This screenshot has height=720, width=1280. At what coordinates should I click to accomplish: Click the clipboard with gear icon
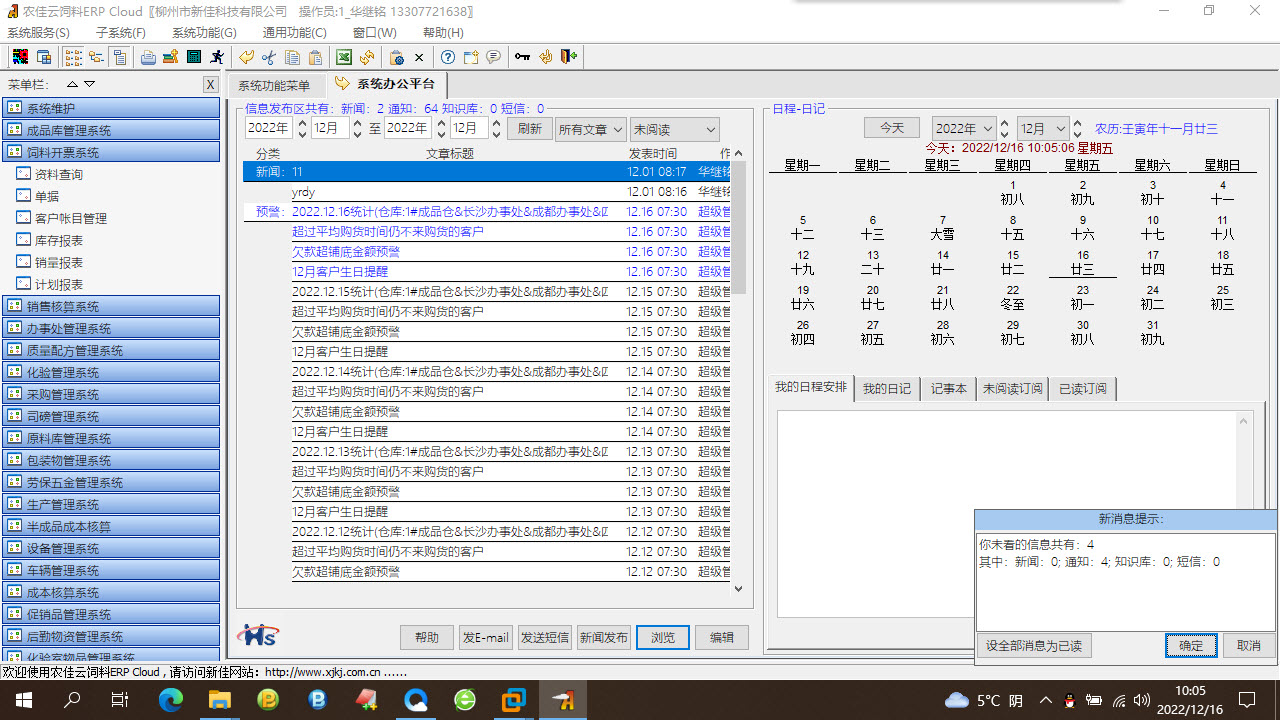(396, 57)
